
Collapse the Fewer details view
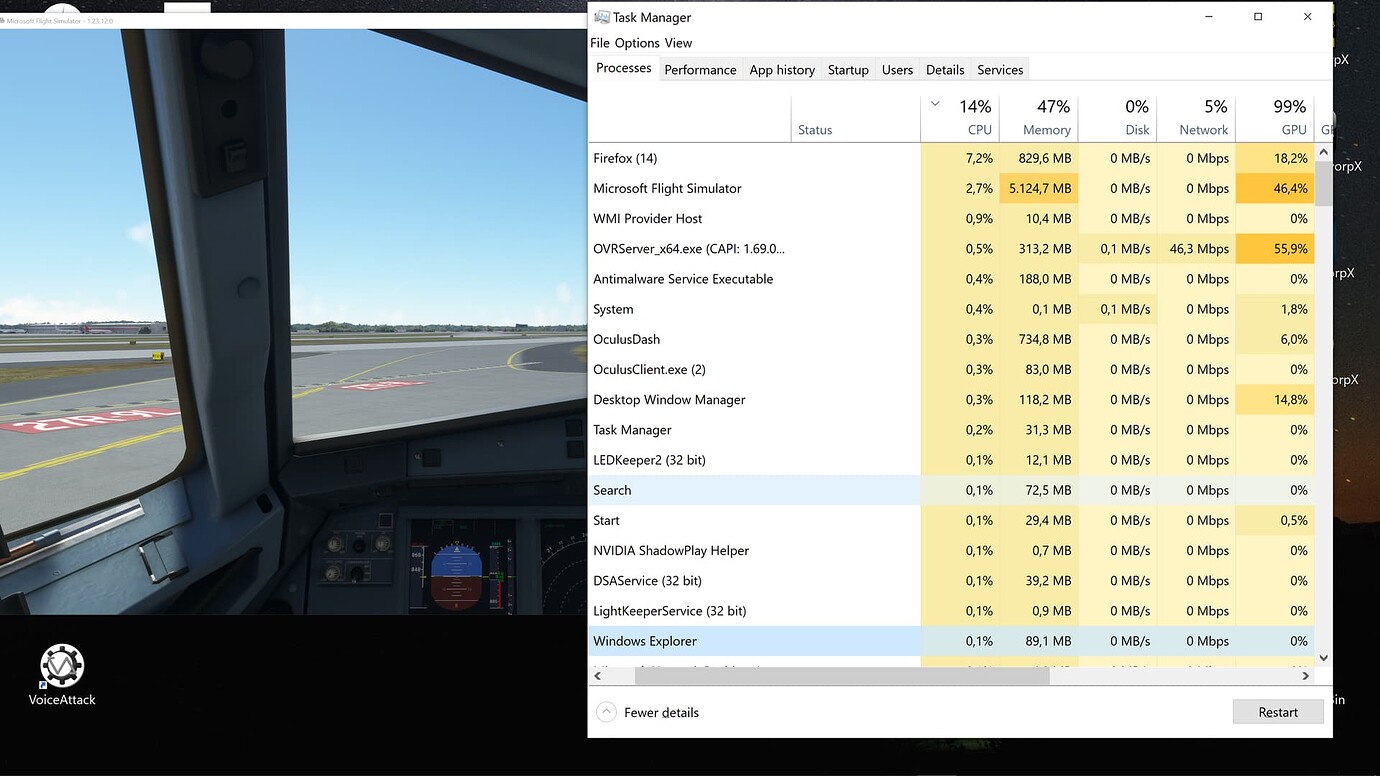click(x=662, y=711)
